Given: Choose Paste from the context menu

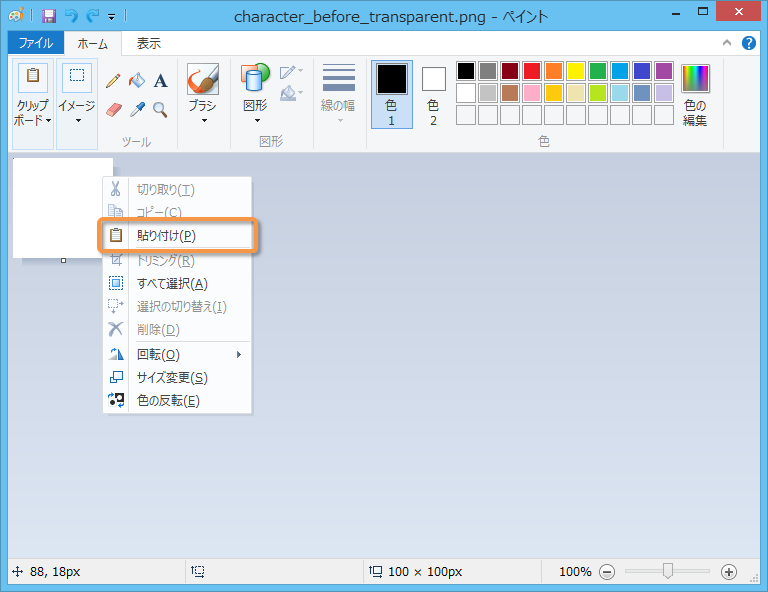Looking at the screenshot, I should [166, 236].
